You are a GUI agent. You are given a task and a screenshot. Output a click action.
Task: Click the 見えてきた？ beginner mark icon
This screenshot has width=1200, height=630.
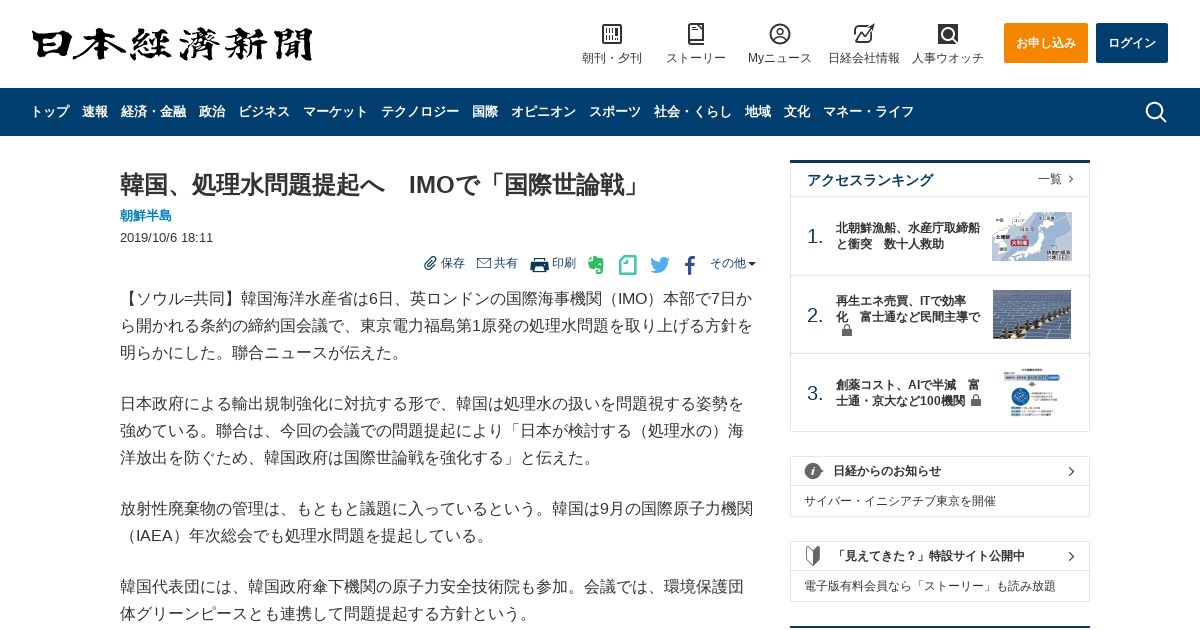(813, 556)
